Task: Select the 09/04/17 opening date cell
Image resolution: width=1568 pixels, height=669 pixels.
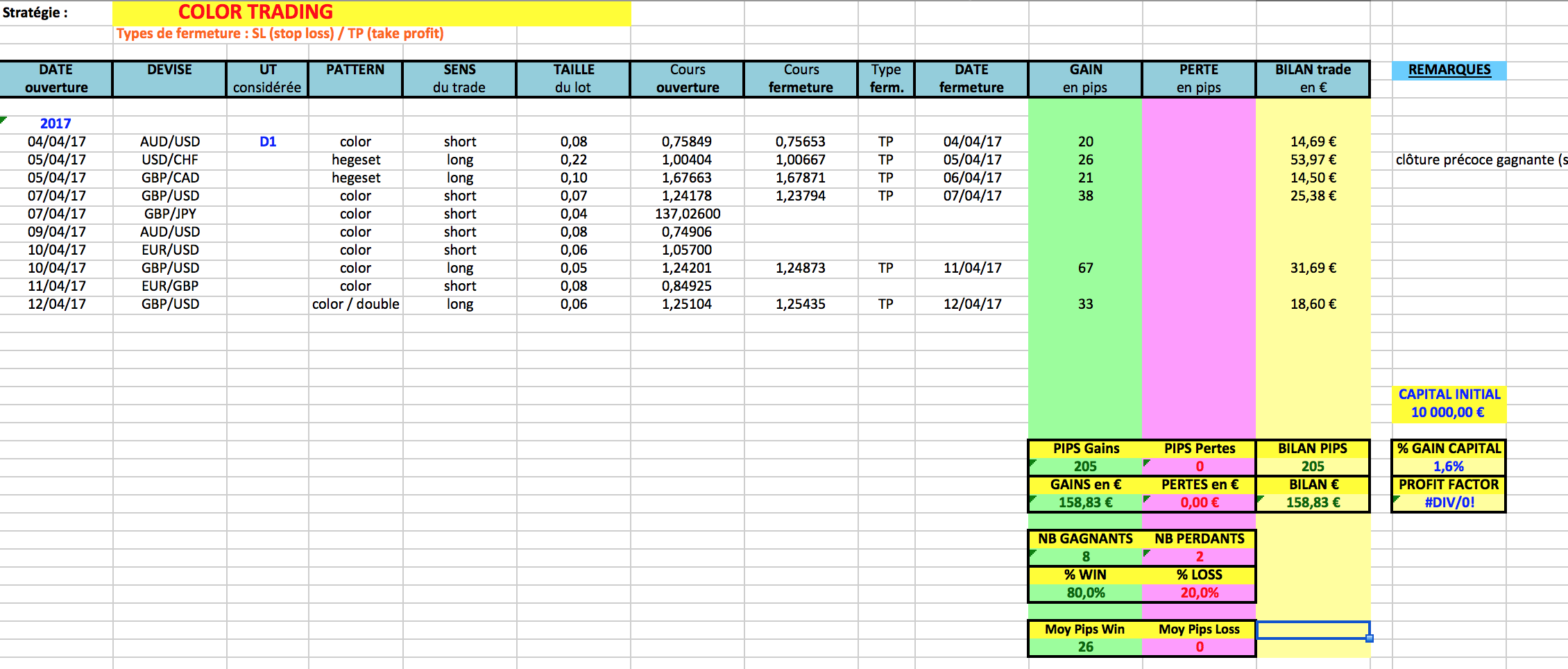Action: (x=57, y=232)
